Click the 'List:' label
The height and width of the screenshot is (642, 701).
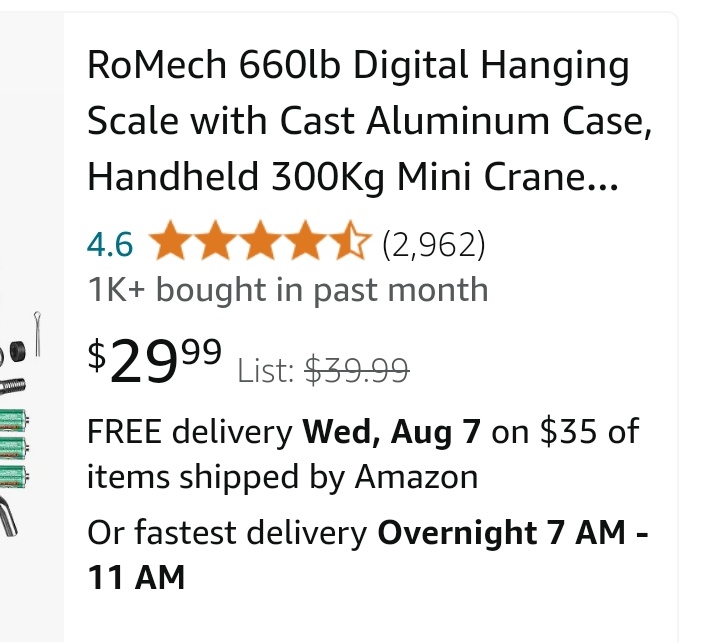[x=265, y=372]
